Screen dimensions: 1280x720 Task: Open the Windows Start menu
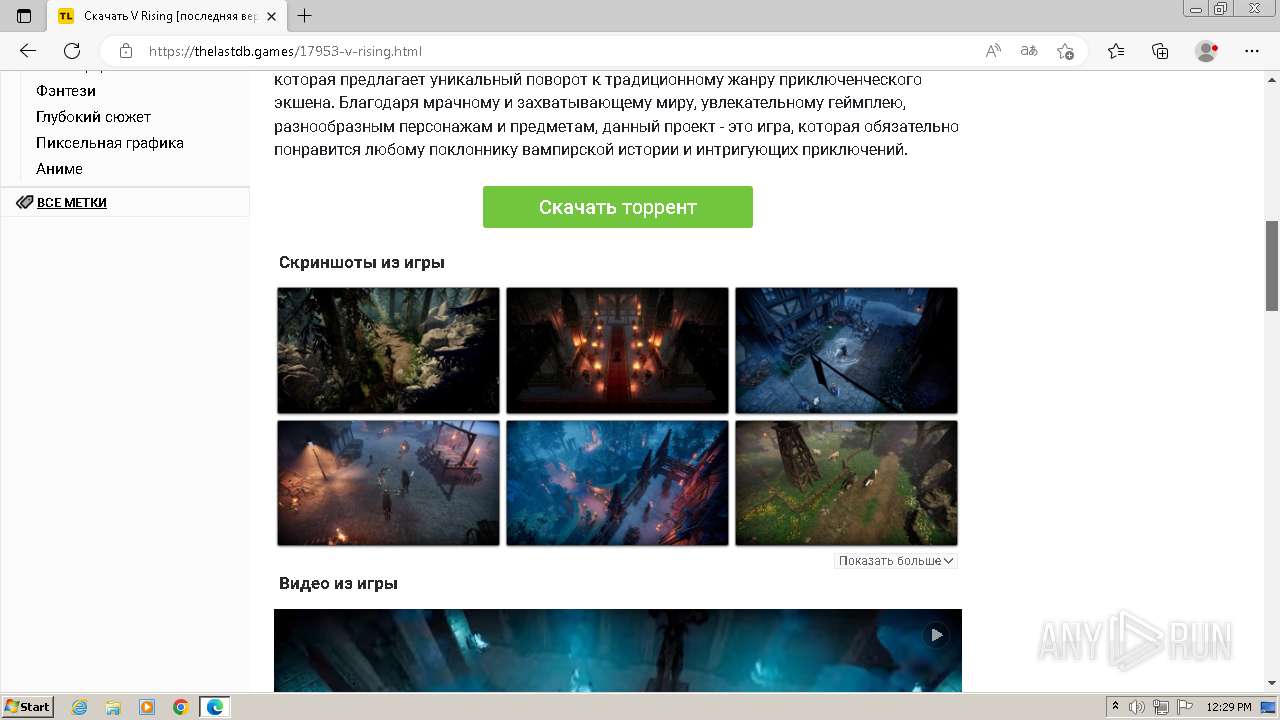(x=28, y=706)
